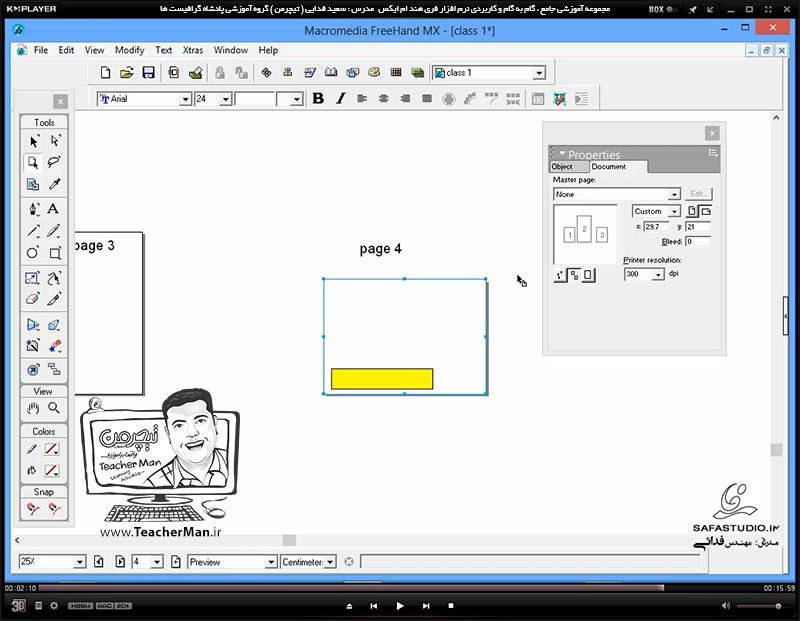Image resolution: width=800 pixels, height=621 pixels.
Task: Go to next page button
Action: 120,562
